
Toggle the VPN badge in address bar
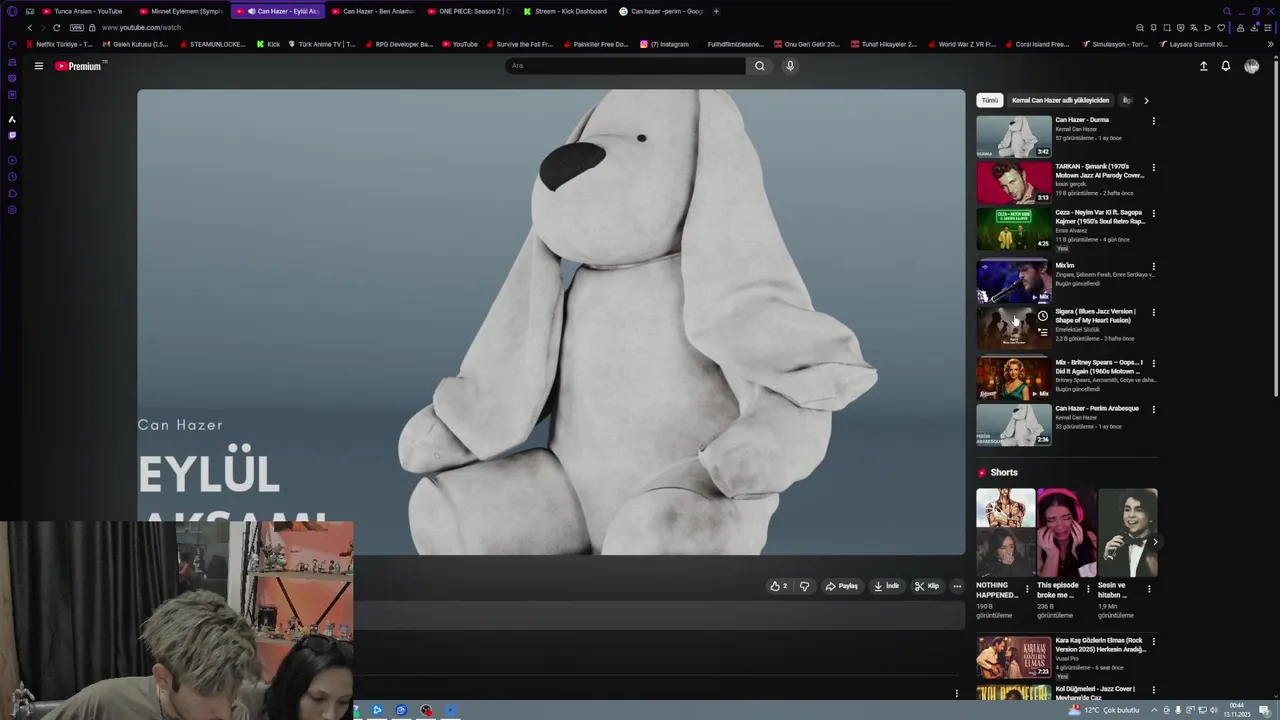click(x=77, y=28)
